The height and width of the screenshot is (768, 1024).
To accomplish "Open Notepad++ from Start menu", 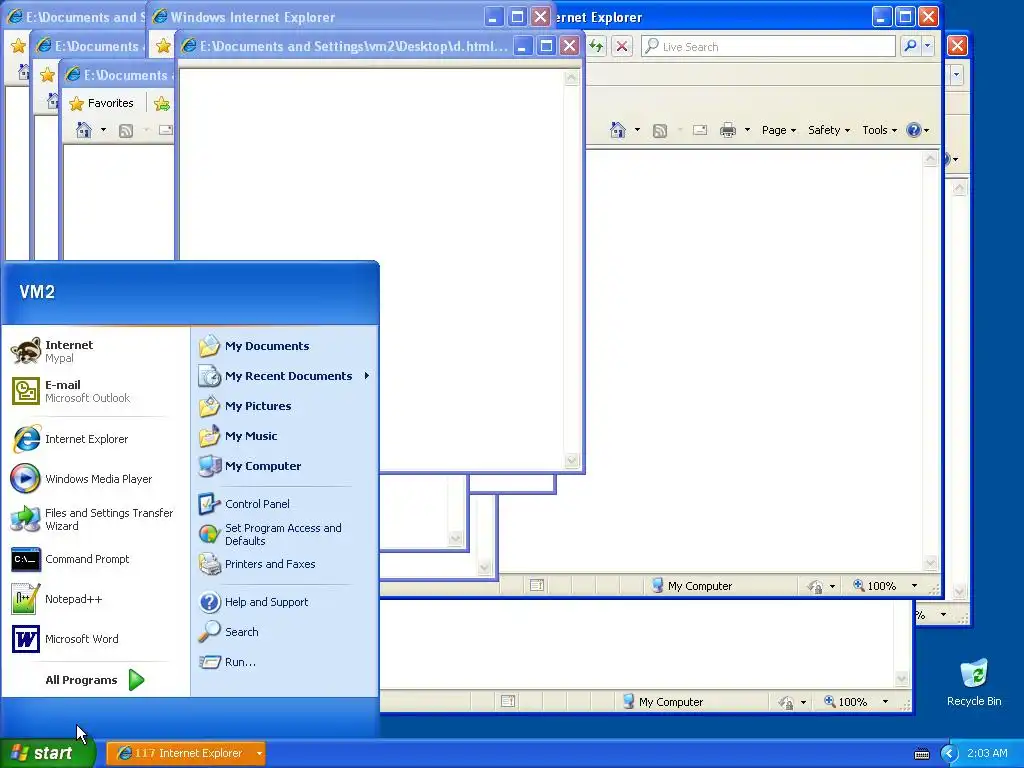I will (x=95, y=599).
